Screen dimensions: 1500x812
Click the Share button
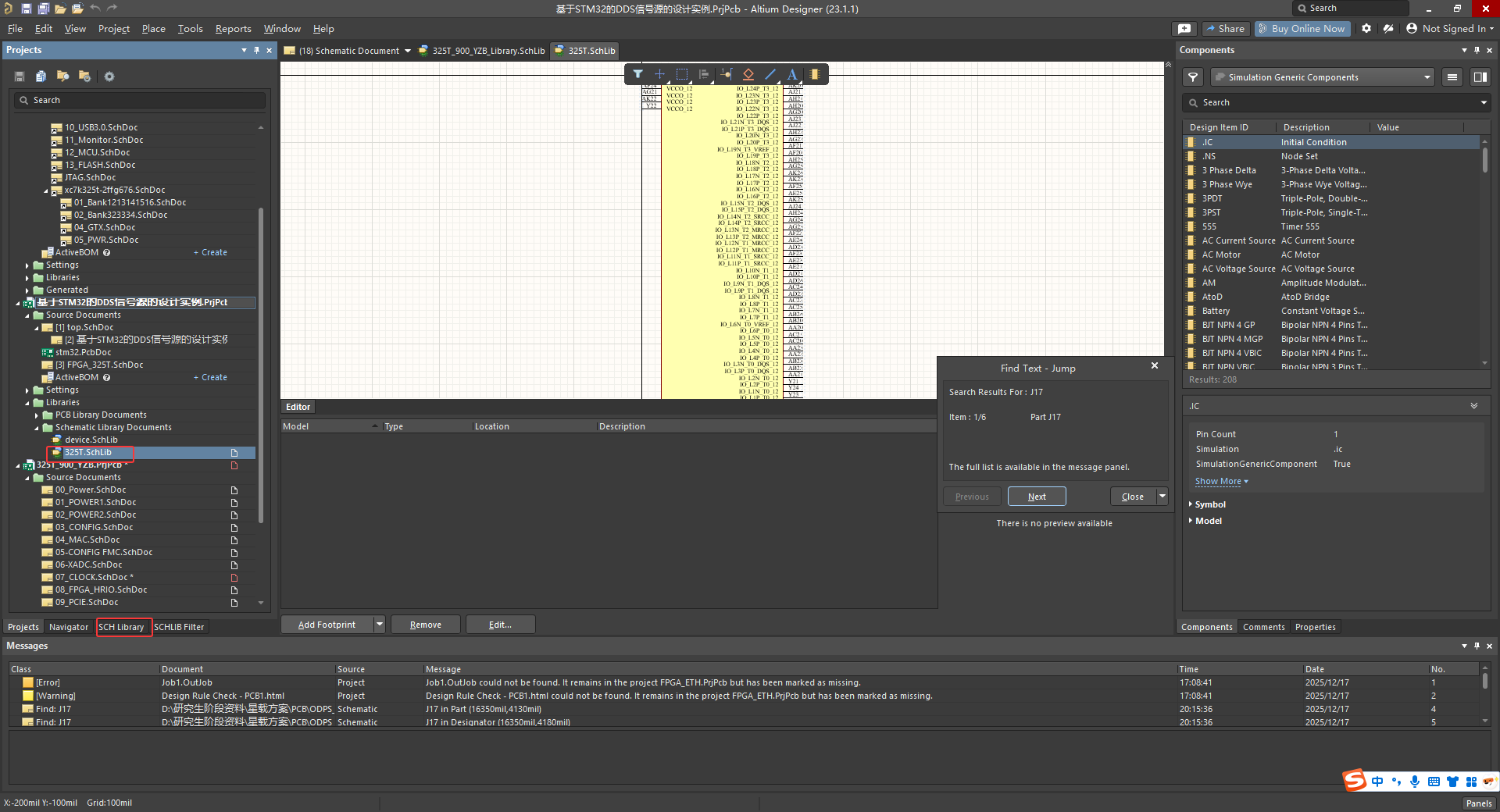point(1225,28)
